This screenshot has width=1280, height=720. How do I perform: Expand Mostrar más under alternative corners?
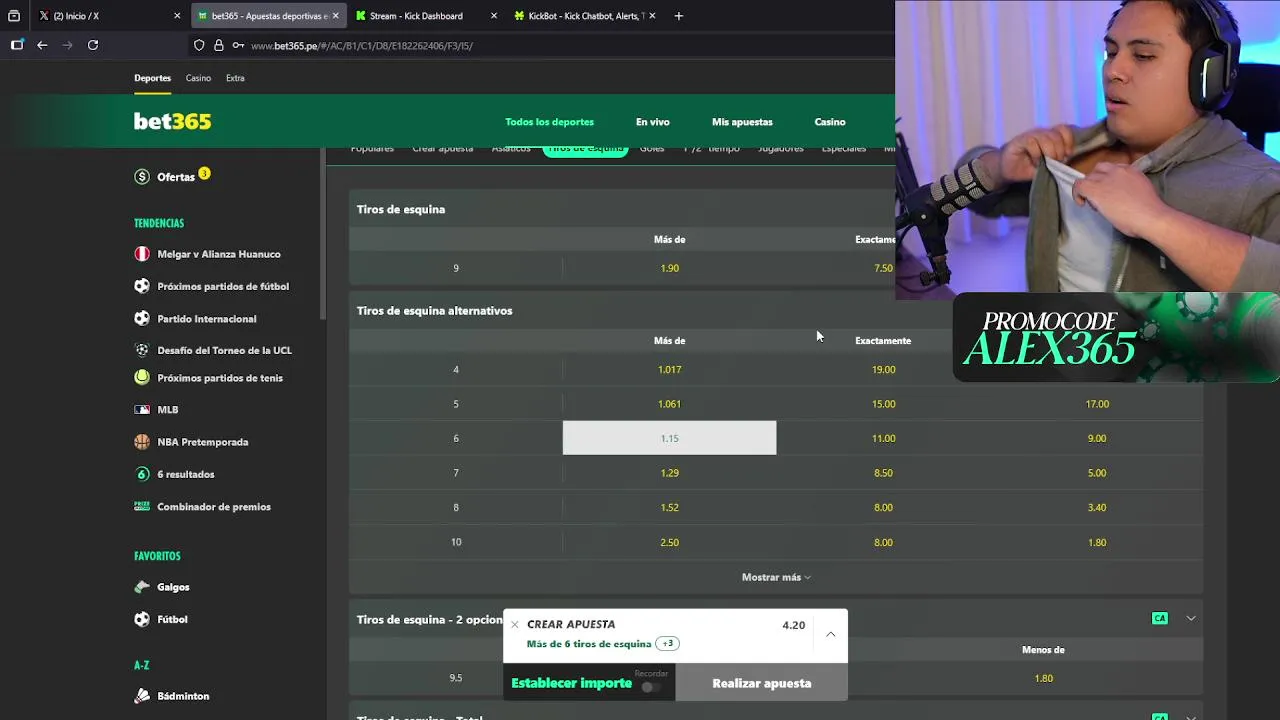[x=776, y=577]
